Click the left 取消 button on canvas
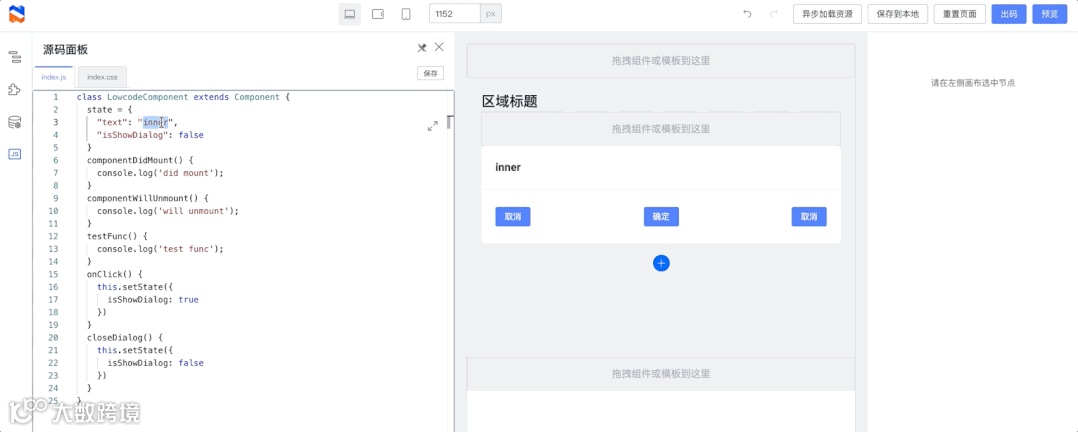The width and height of the screenshot is (1078, 432). tap(513, 217)
